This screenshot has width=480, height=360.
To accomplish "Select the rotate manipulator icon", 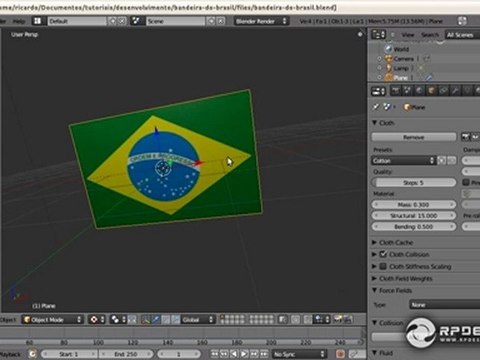I will coord(166,319).
